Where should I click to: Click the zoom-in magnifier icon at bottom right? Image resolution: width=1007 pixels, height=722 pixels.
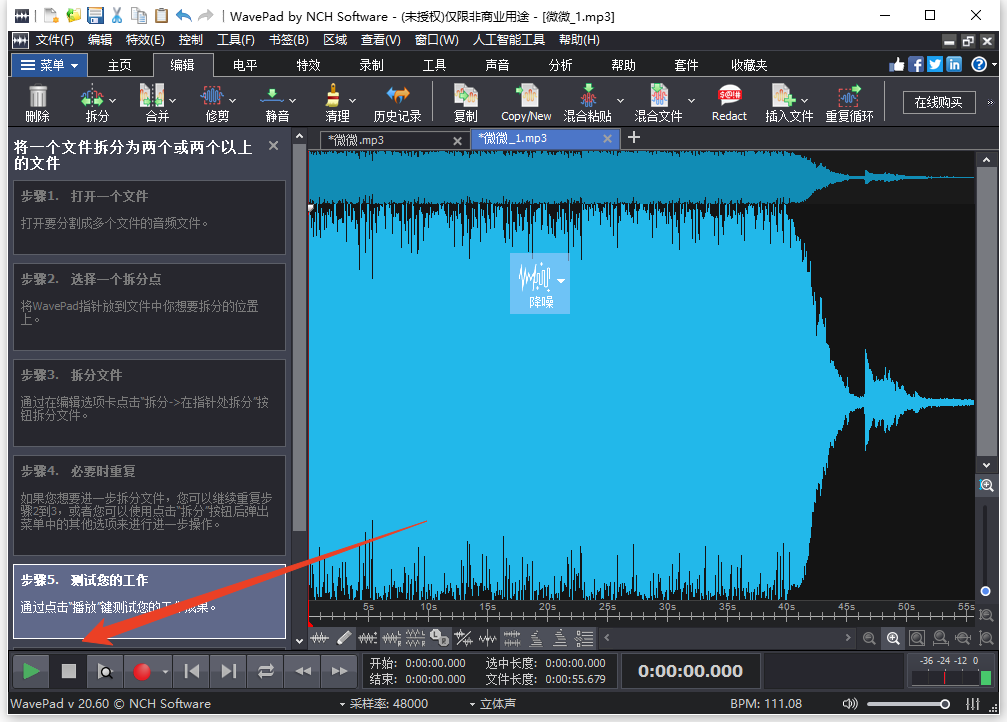coord(893,639)
